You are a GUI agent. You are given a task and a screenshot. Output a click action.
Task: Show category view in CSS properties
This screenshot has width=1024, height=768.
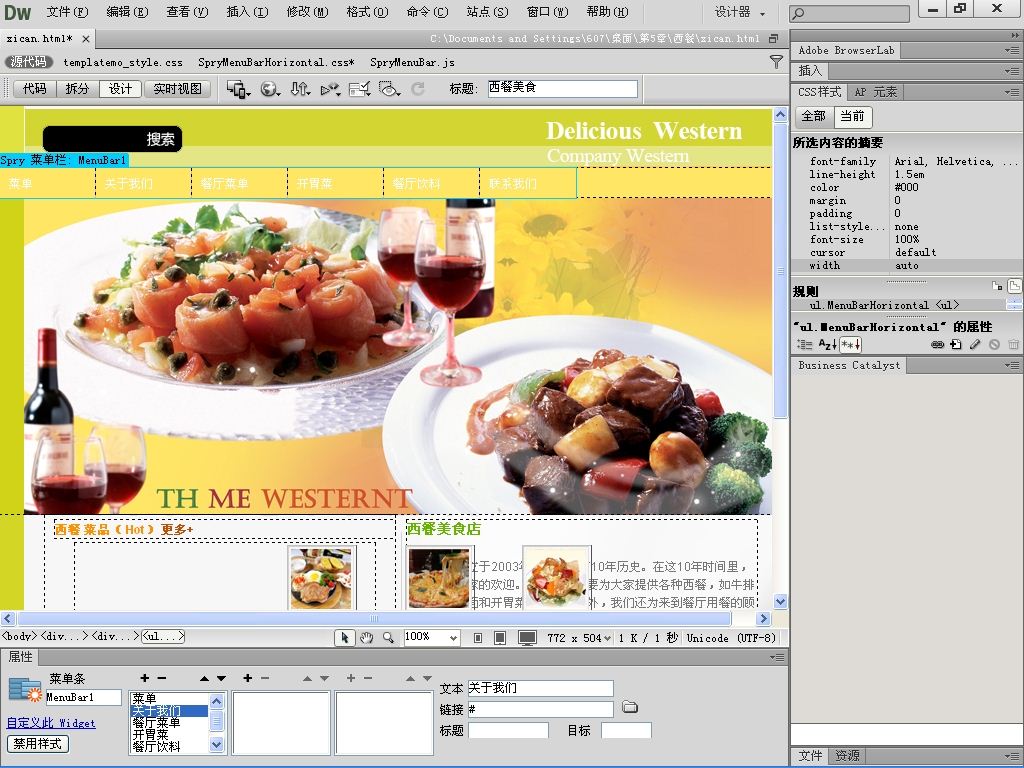pyautogui.click(x=804, y=344)
